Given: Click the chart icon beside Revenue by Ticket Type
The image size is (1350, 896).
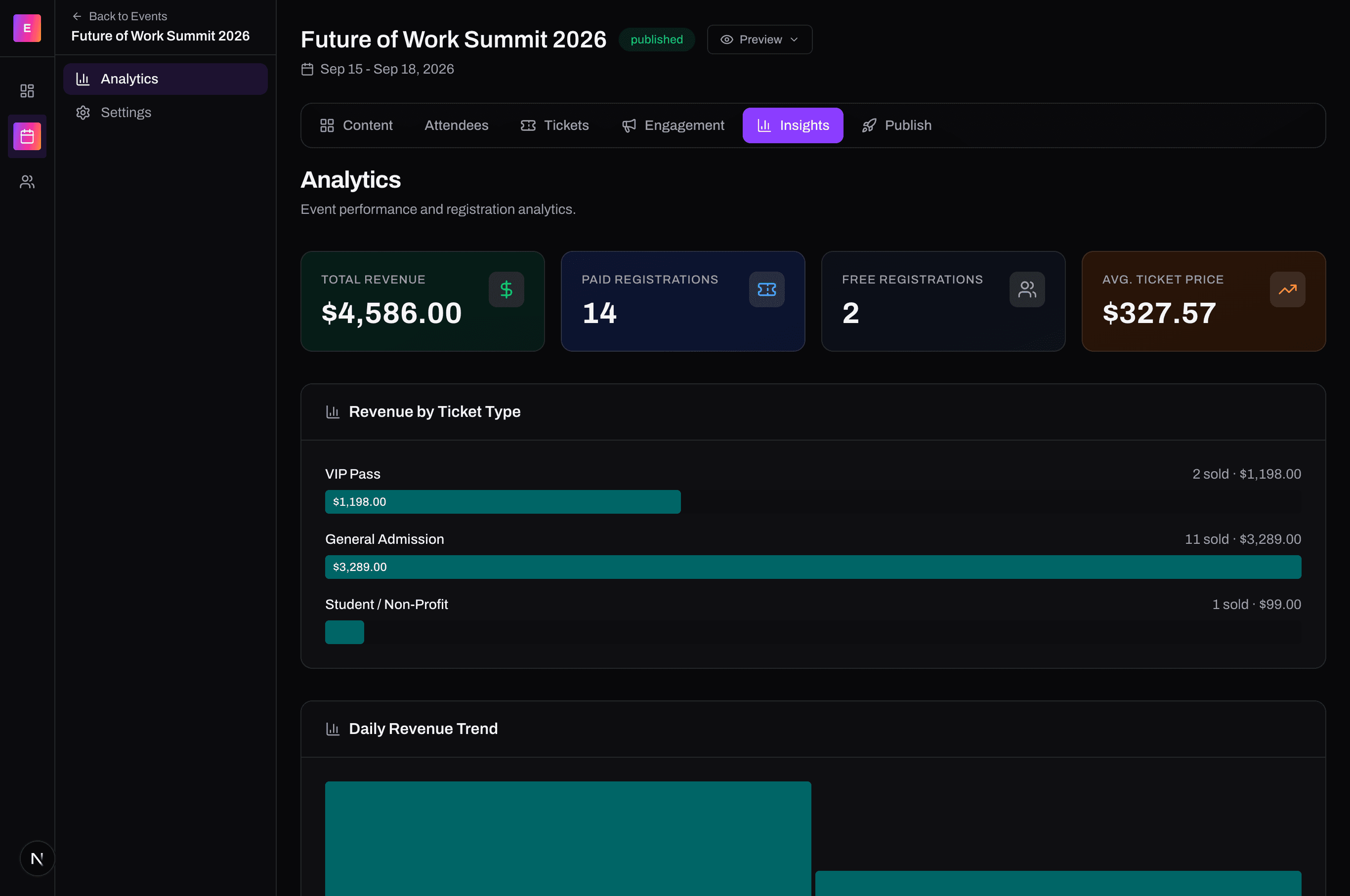Looking at the screenshot, I should click(333, 411).
